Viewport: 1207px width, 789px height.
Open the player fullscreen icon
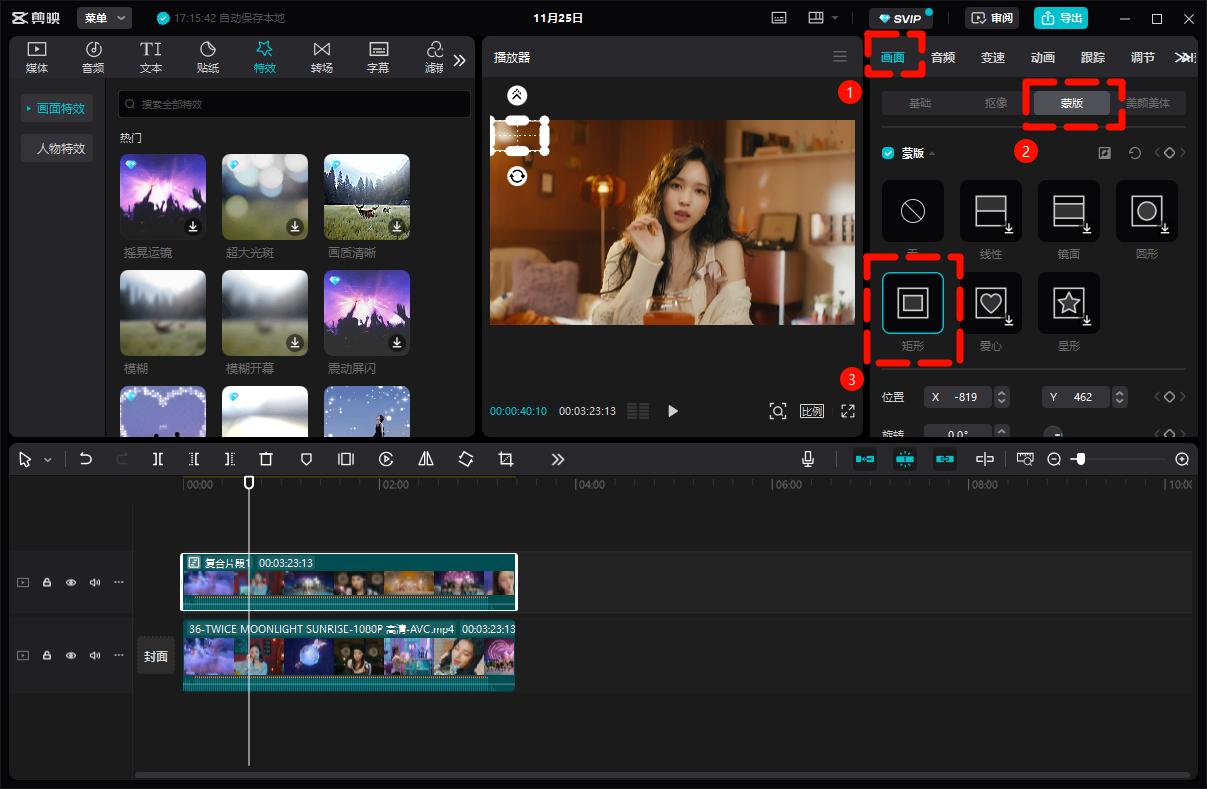[x=848, y=411]
